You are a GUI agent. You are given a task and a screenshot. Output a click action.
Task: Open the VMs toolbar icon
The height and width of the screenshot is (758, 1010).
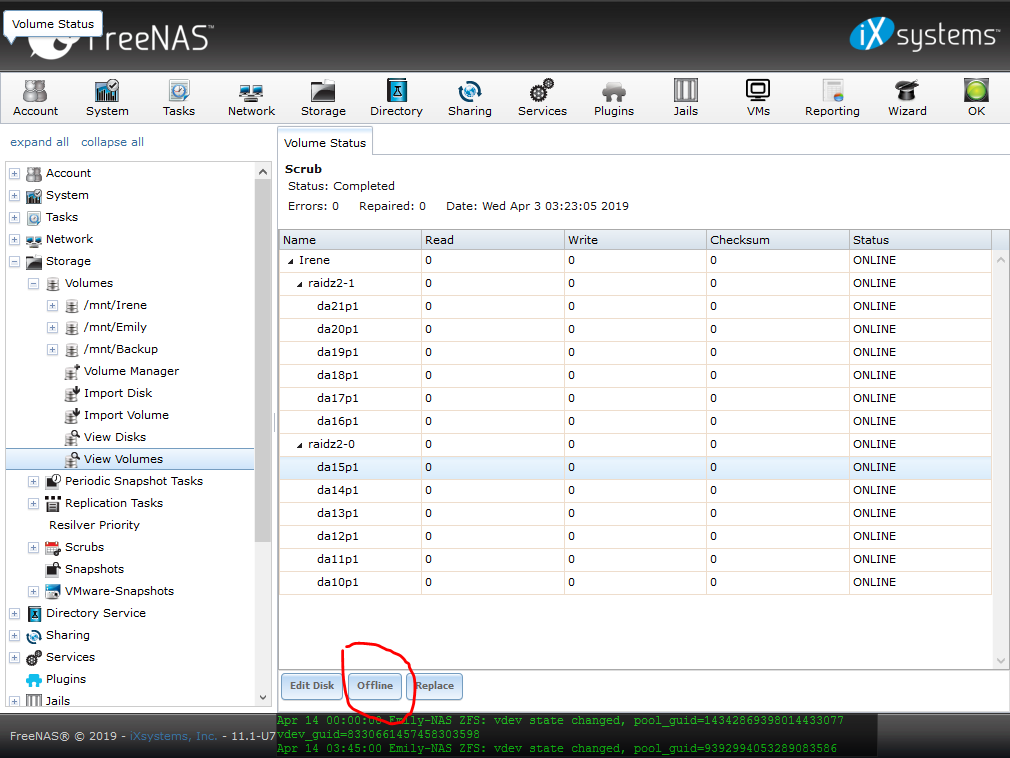click(758, 98)
